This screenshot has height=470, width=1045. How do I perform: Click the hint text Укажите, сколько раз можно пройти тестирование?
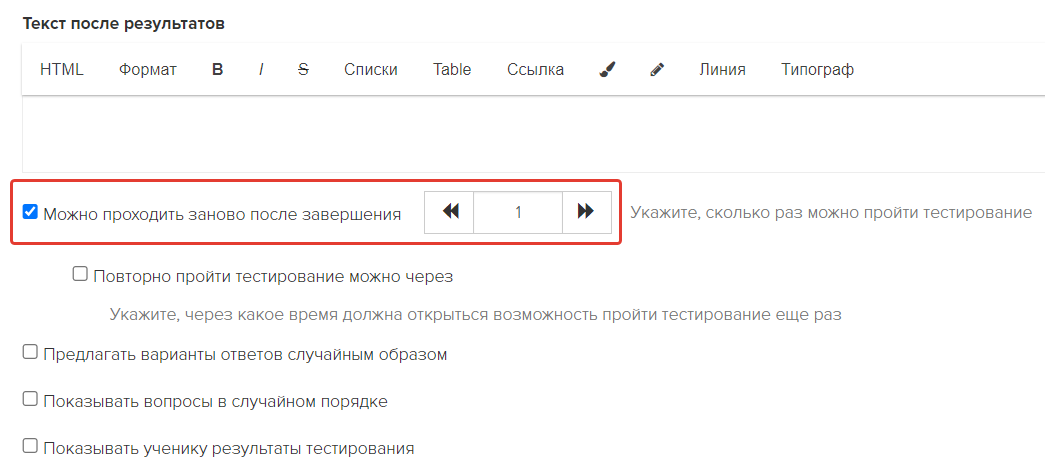click(831, 213)
